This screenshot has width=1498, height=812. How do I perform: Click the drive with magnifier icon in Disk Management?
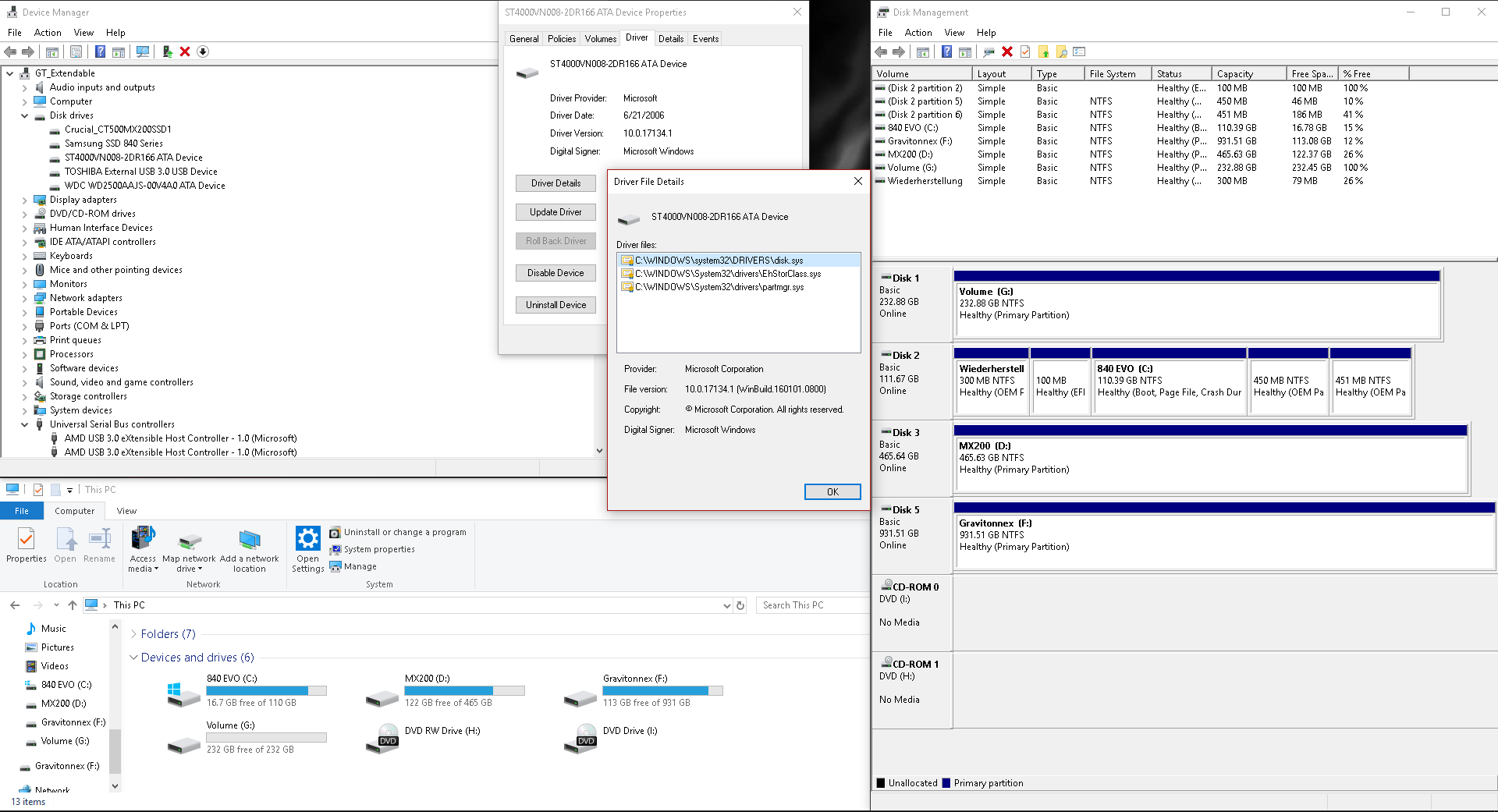(x=989, y=51)
